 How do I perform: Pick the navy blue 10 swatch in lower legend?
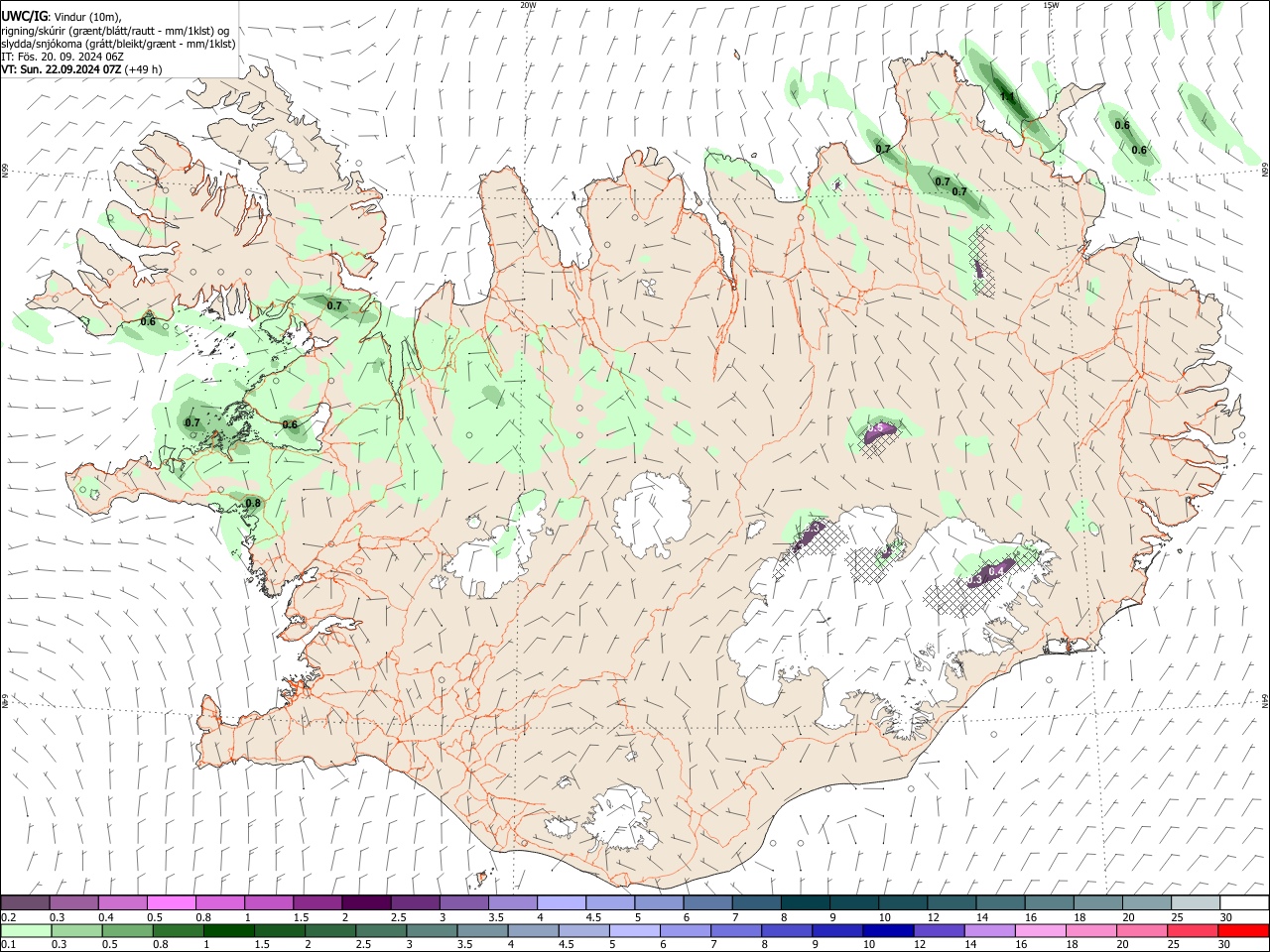point(888,931)
